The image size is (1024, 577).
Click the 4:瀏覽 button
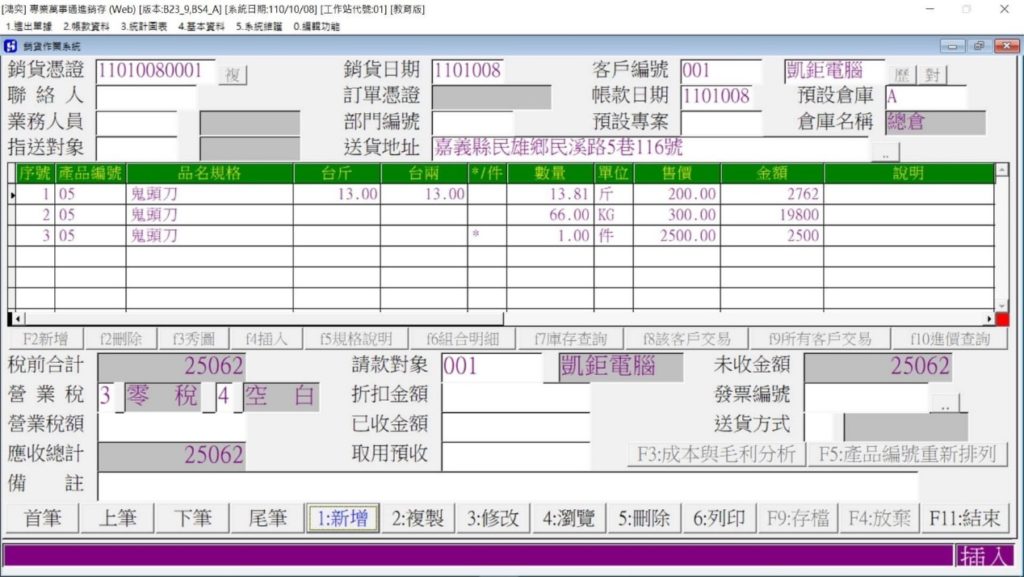[x=568, y=518]
